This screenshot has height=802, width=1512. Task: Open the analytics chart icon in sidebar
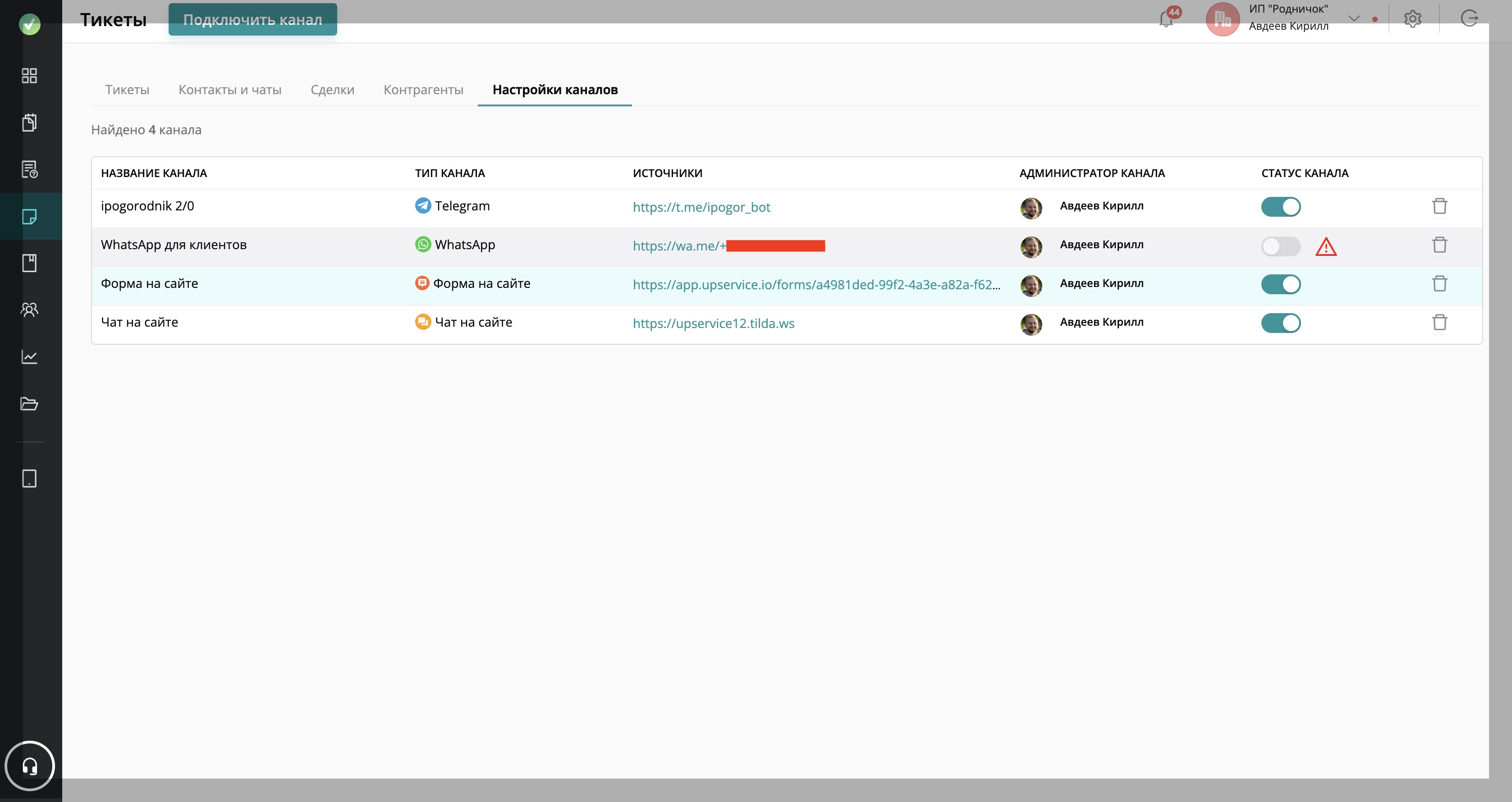pos(29,357)
